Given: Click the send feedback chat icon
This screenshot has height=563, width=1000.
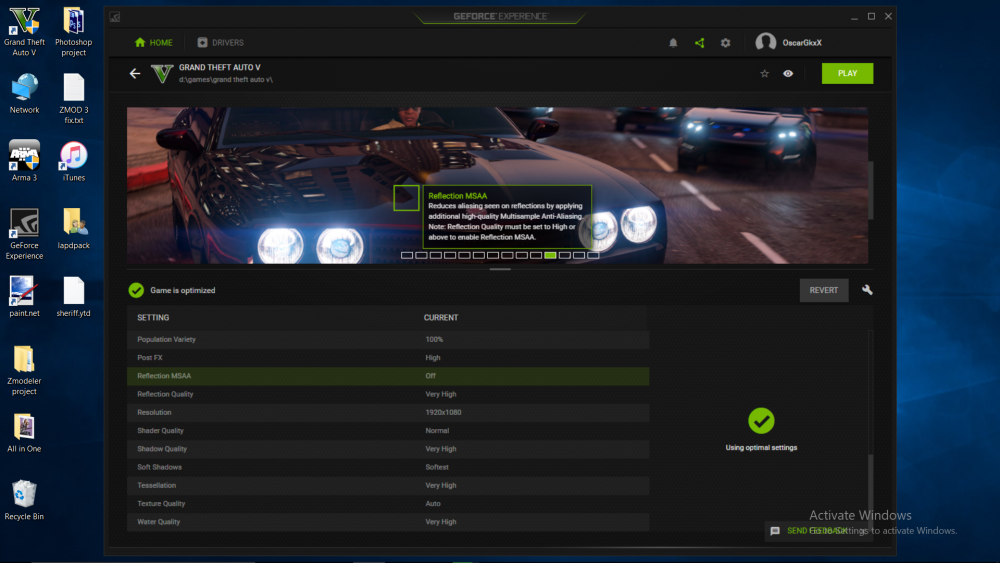Looking at the screenshot, I should [x=775, y=530].
